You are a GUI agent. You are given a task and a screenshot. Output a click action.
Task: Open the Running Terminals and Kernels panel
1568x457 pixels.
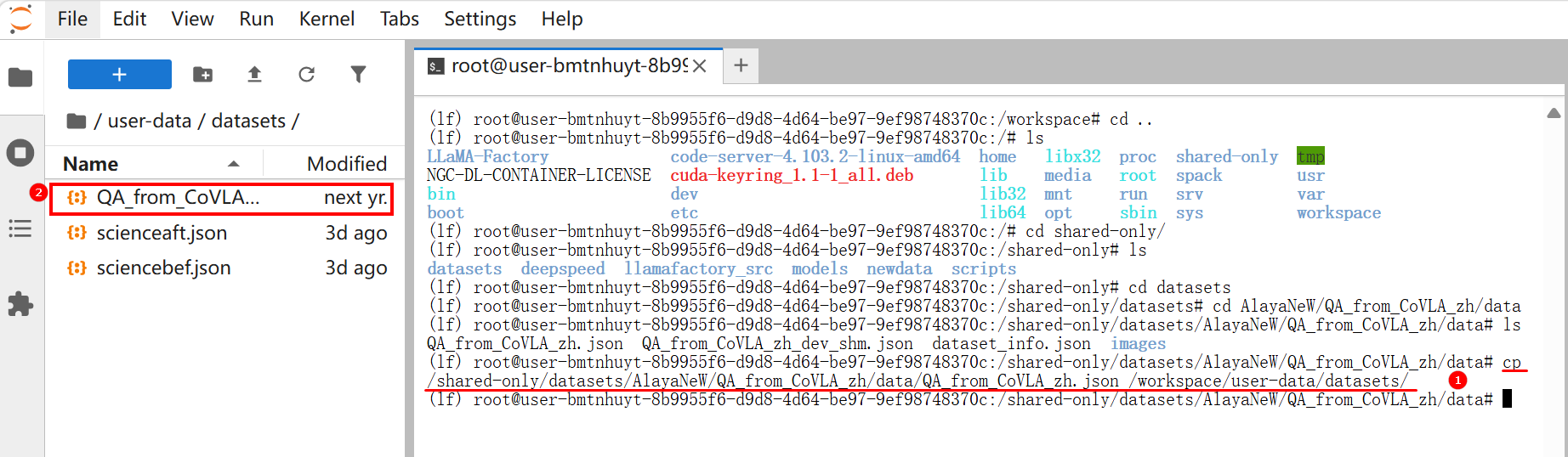(x=20, y=153)
